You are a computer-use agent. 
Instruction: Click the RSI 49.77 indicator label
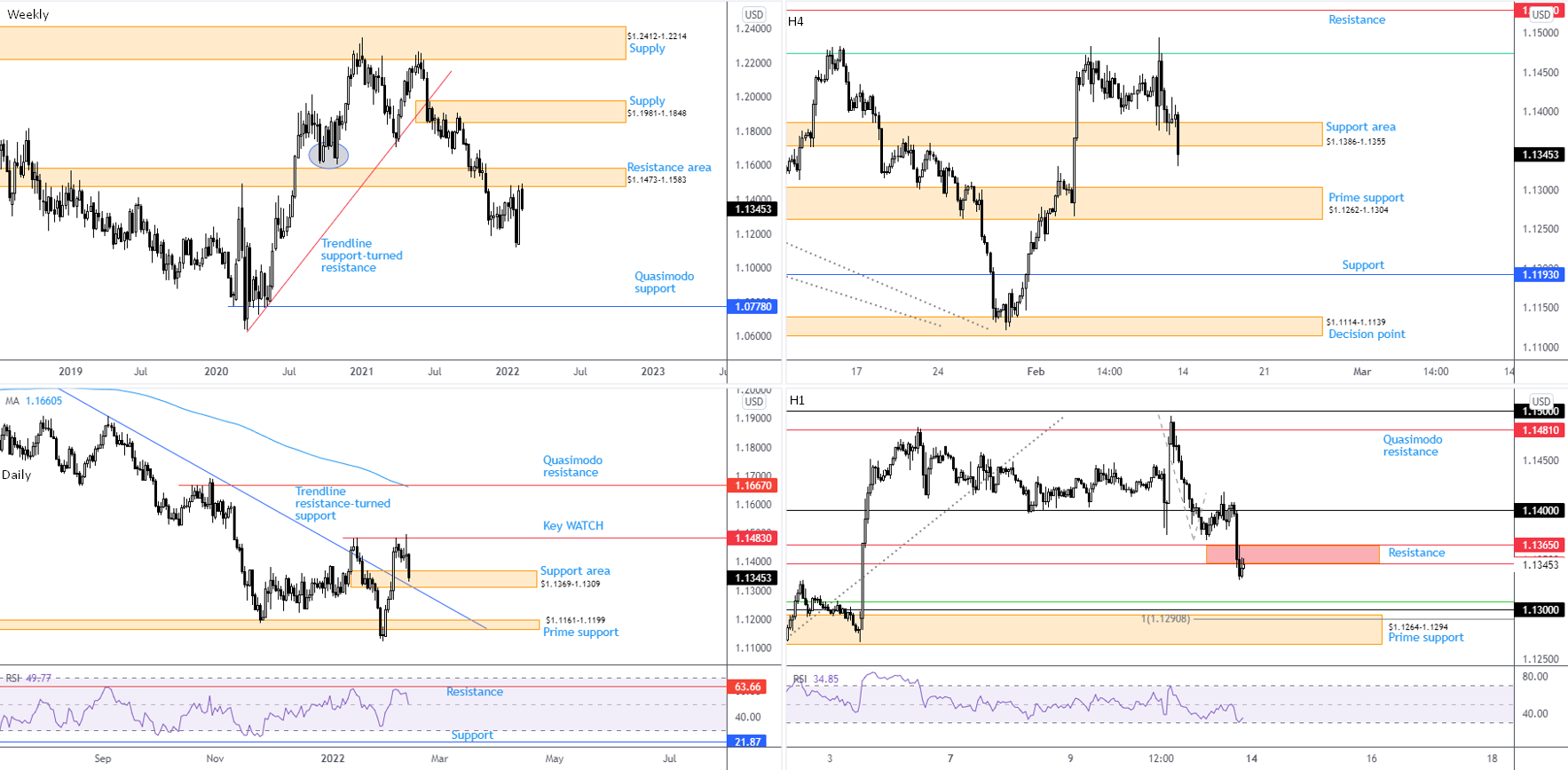coord(28,678)
